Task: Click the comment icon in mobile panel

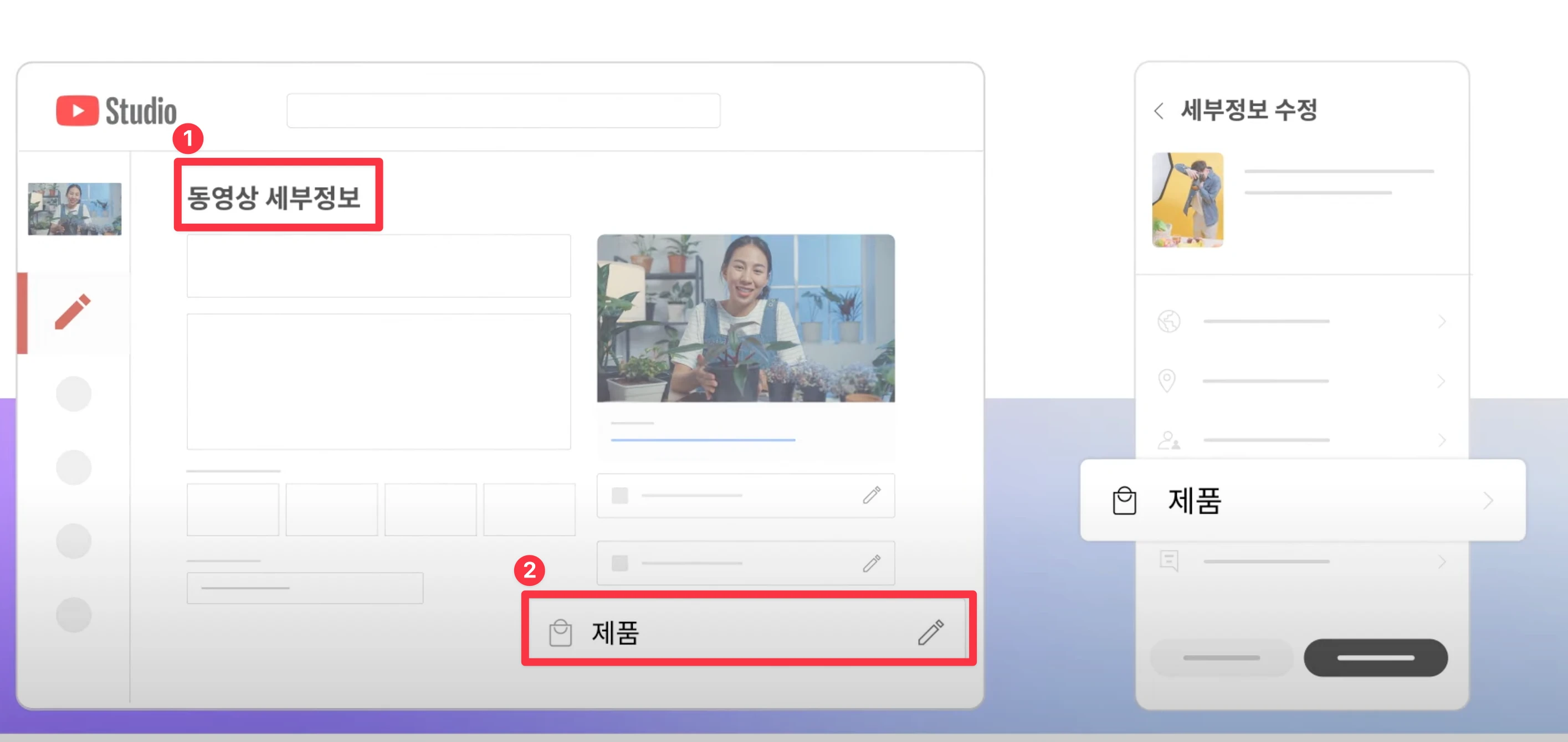Action: 1169,561
